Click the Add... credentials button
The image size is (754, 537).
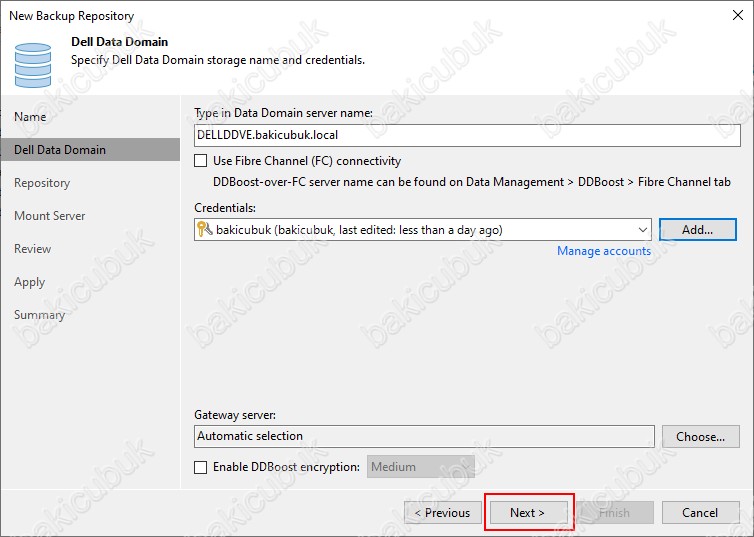[x=697, y=230]
